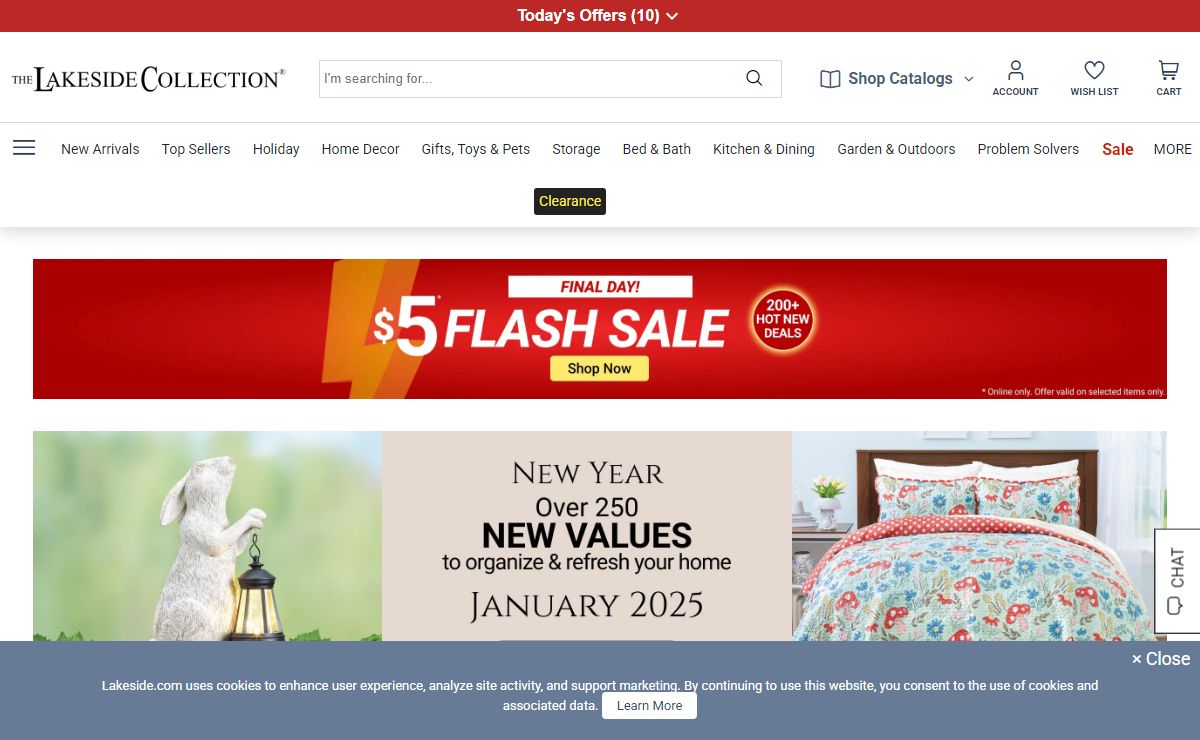The width and height of the screenshot is (1200, 740).
Task: Click The Lakeside Collection logo
Action: 148,79
